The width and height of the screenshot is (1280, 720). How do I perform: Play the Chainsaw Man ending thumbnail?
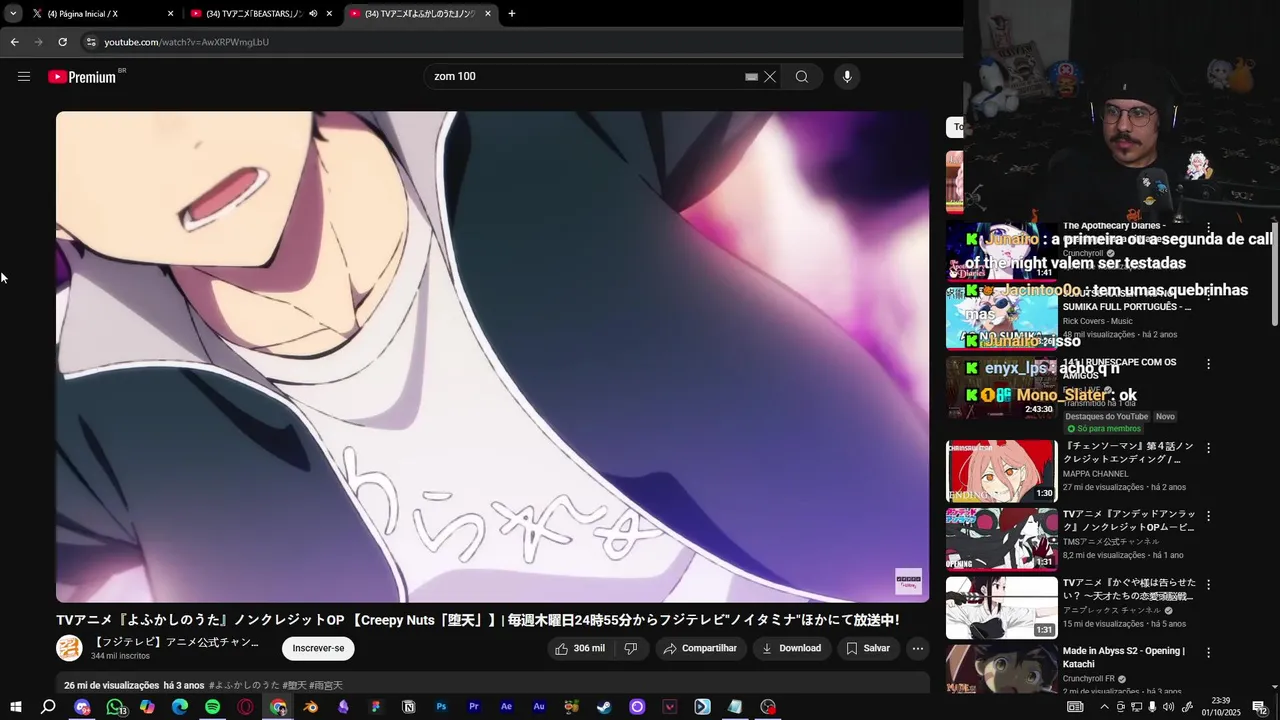1001,471
